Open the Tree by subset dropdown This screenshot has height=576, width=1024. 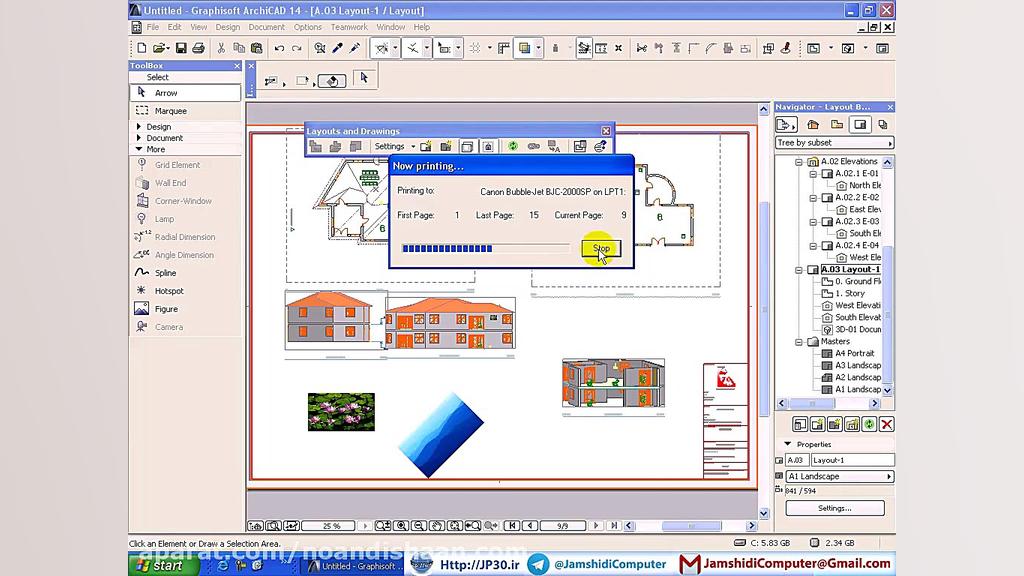click(x=835, y=143)
